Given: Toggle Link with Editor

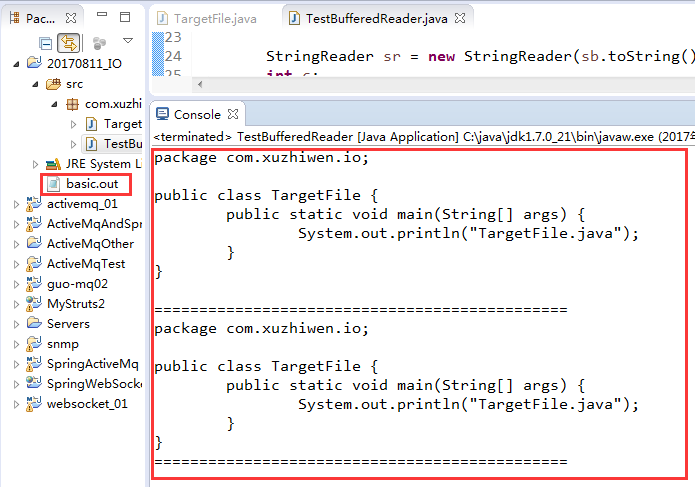Looking at the screenshot, I should pos(69,43).
